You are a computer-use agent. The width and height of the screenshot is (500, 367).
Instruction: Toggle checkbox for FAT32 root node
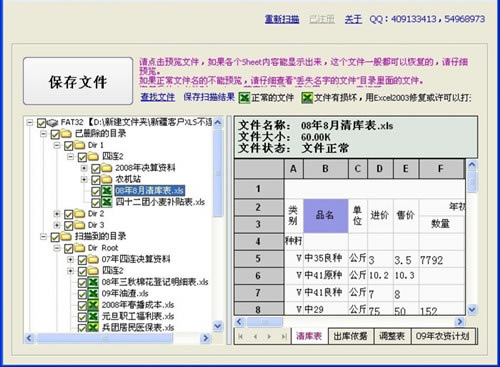pos(42,123)
